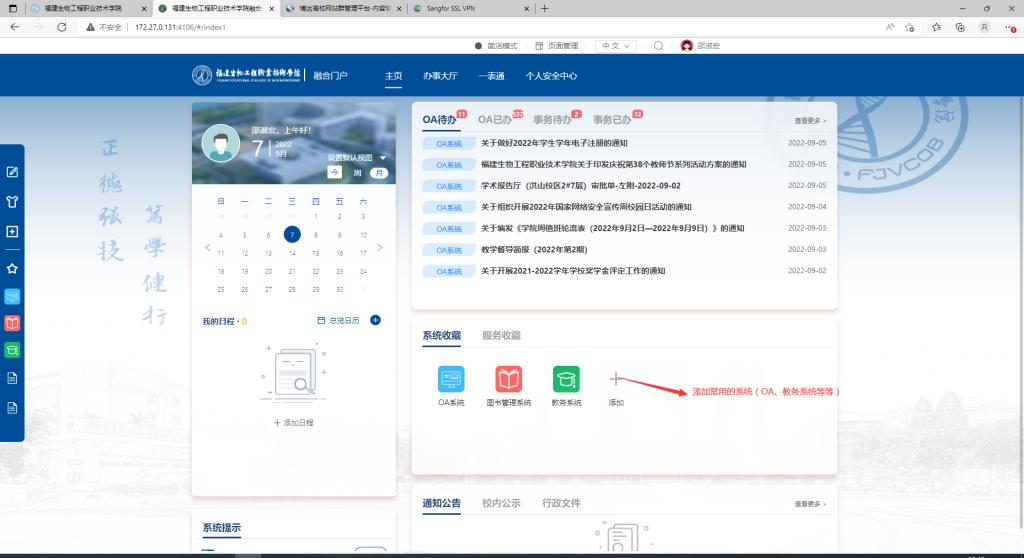Open the OA系统 shortcut icon
The height and width of the screenshot is (558, 1024).
point(451,379)
